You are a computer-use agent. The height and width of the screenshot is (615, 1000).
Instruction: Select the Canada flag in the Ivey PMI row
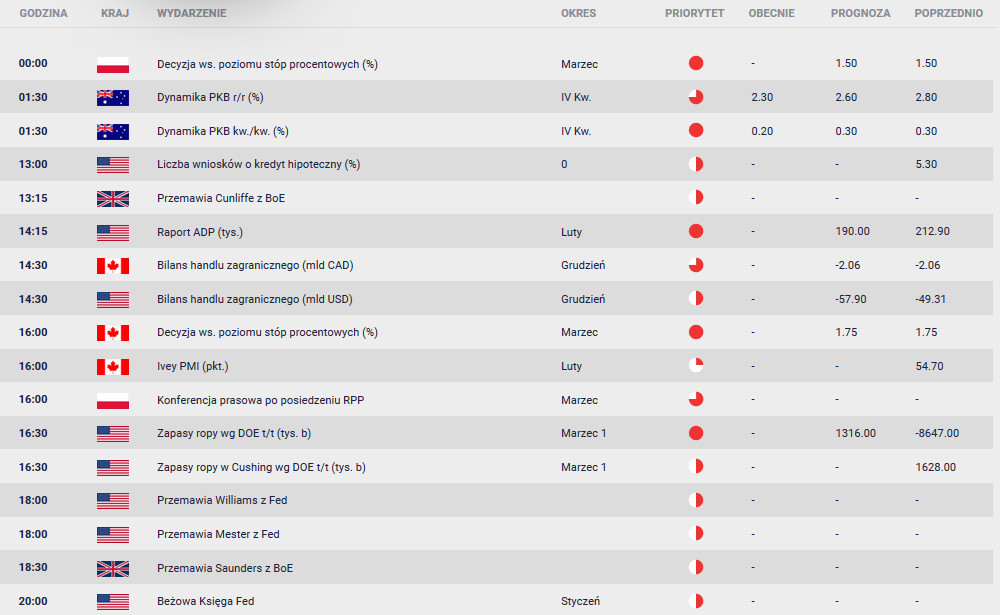(x=113, y=366)
